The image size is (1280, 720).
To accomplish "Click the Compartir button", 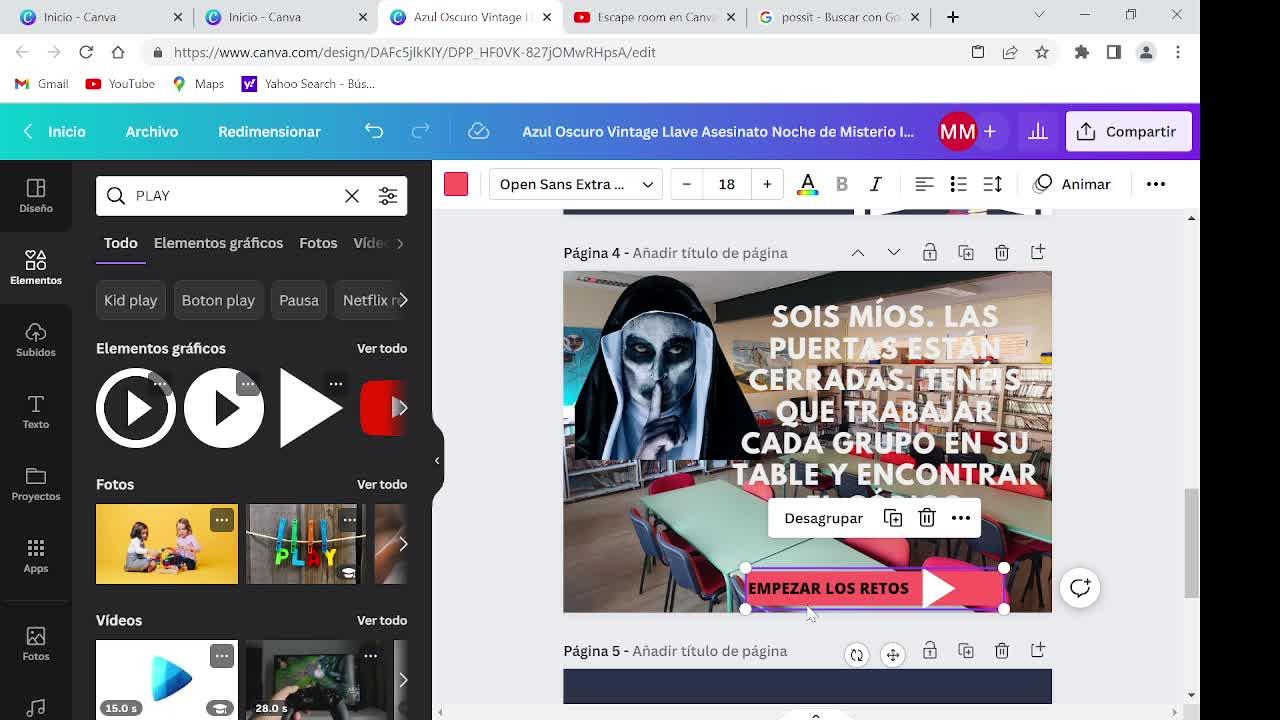I will pyautogui.click(x=1128, y=132).
